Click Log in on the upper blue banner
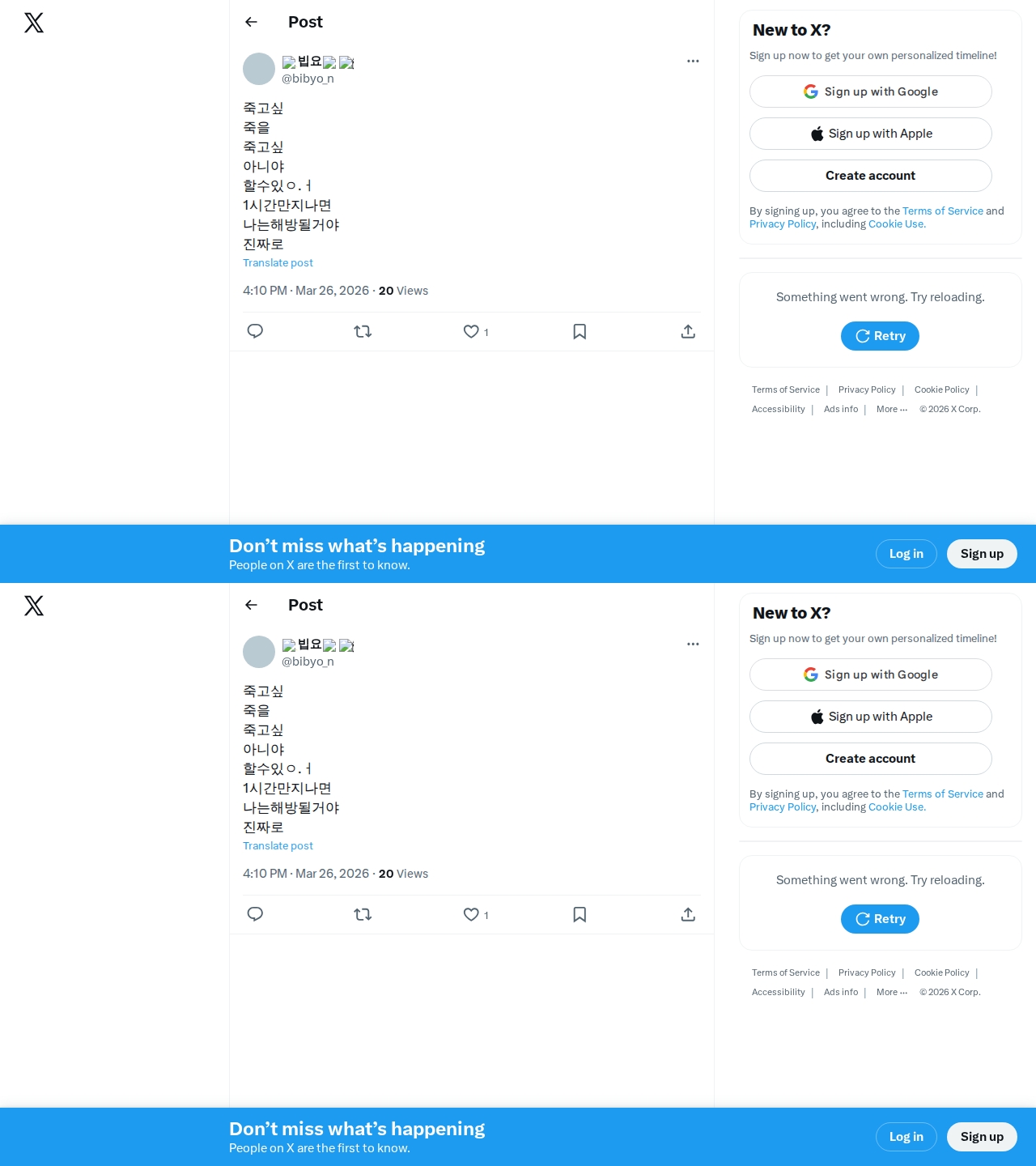 tap(906, 554)
